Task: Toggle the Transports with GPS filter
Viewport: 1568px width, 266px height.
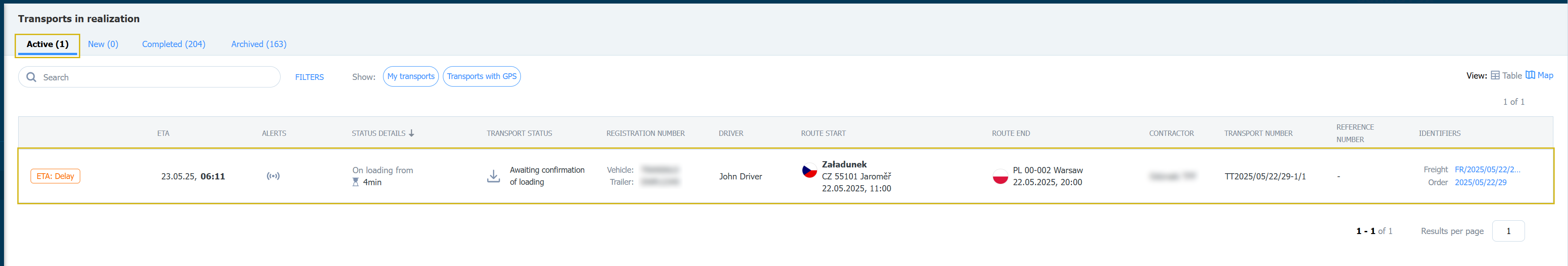Action: (481, 76)
